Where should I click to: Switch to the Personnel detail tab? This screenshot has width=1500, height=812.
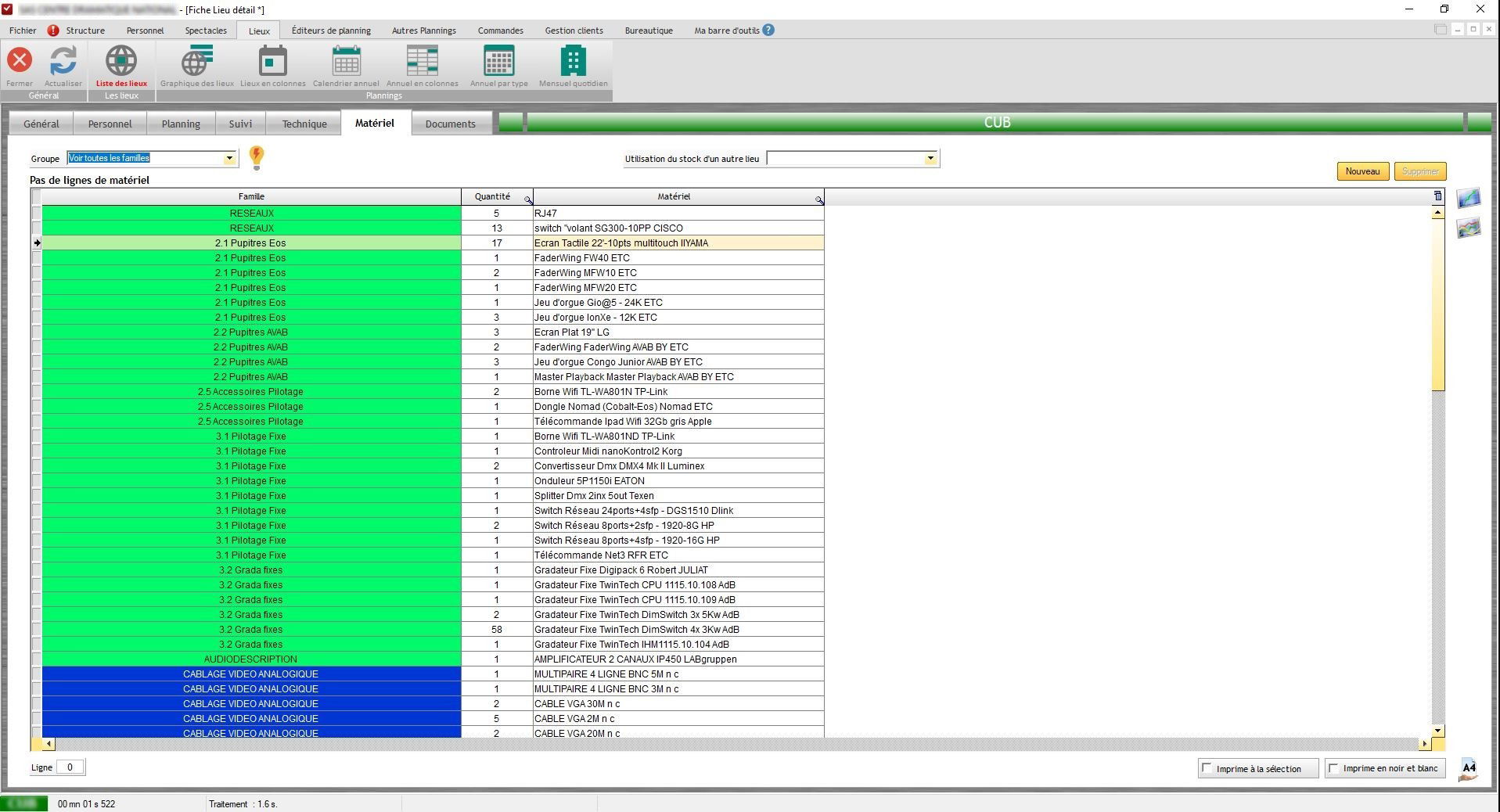pos(110,124)
